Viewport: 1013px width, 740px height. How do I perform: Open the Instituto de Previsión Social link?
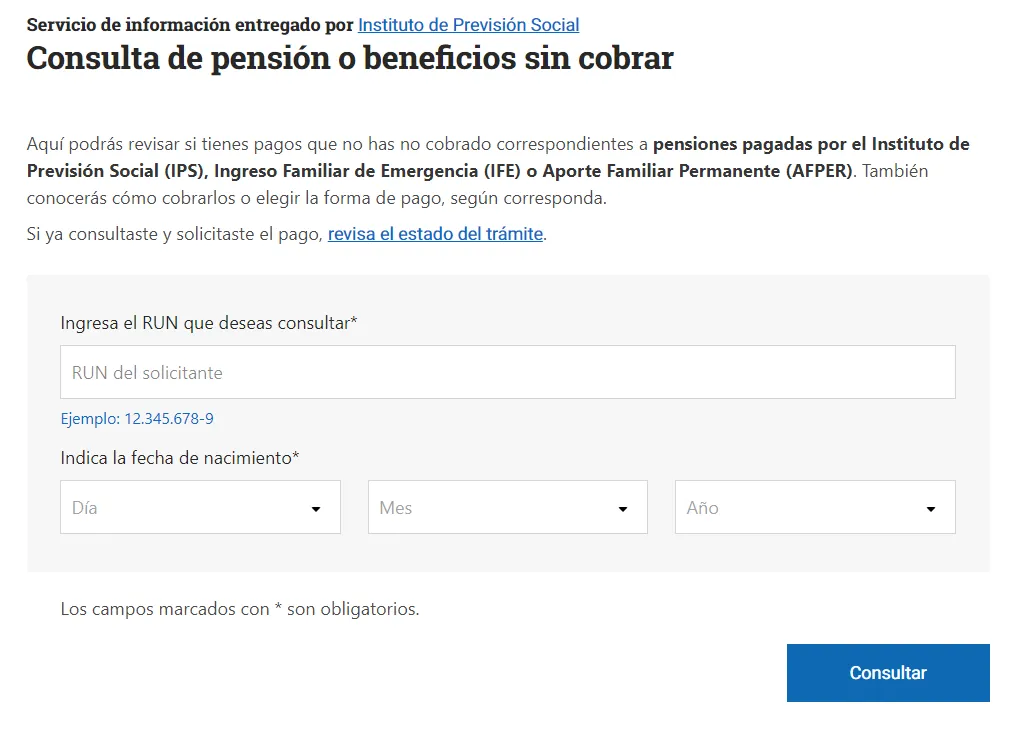[x=468, y=25]
